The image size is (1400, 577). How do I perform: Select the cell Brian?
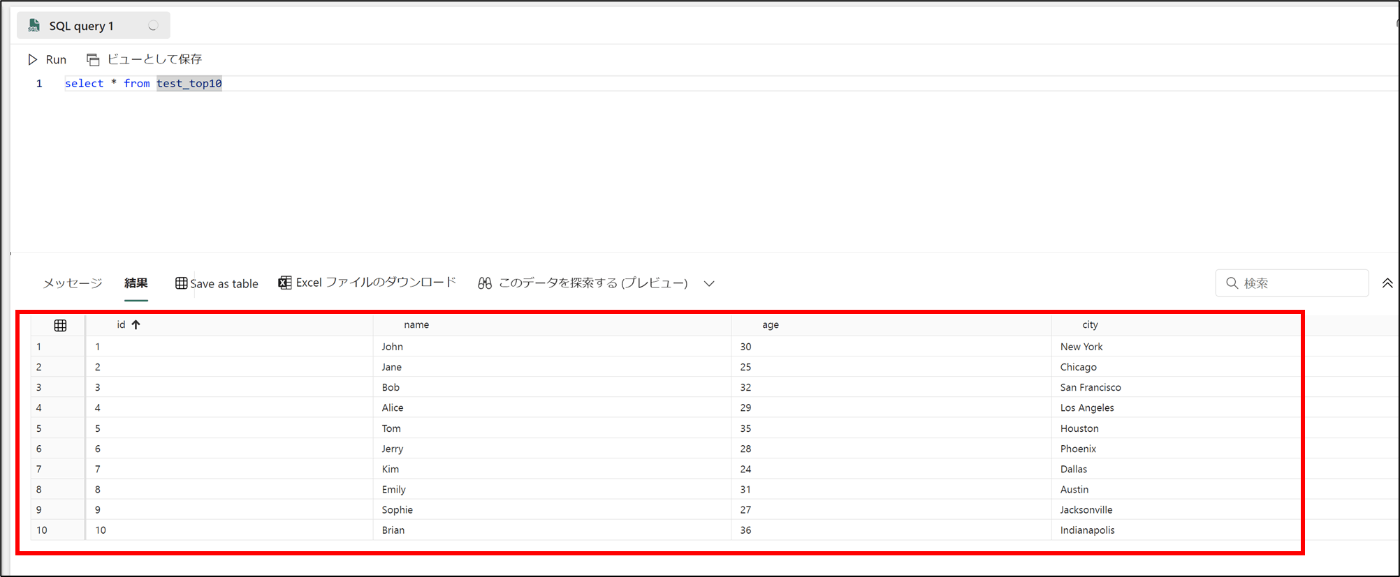point(552,530)
